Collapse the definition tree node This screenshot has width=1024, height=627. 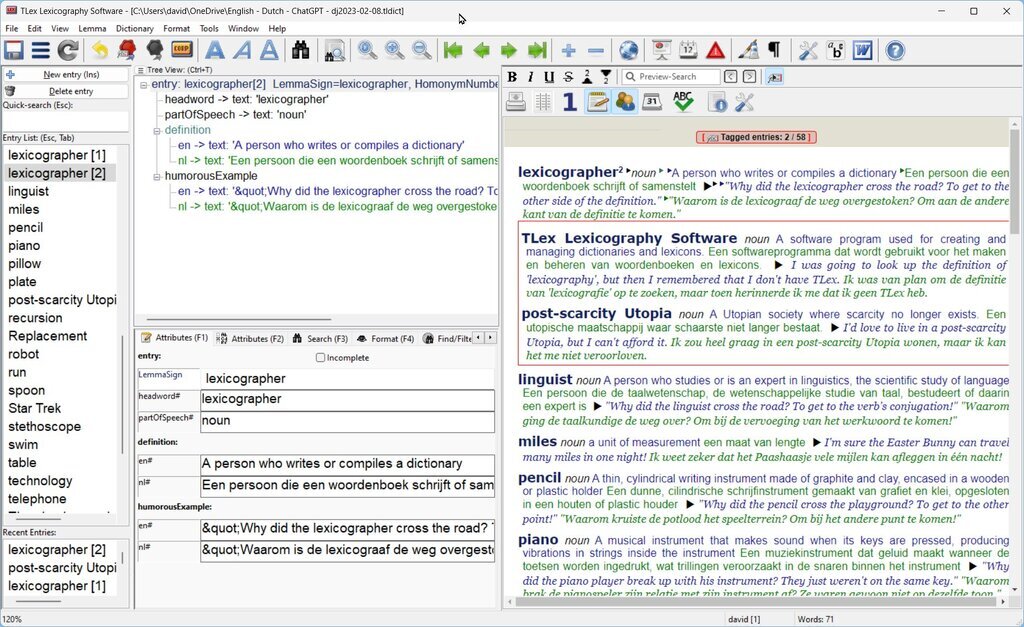click(157, 131)
